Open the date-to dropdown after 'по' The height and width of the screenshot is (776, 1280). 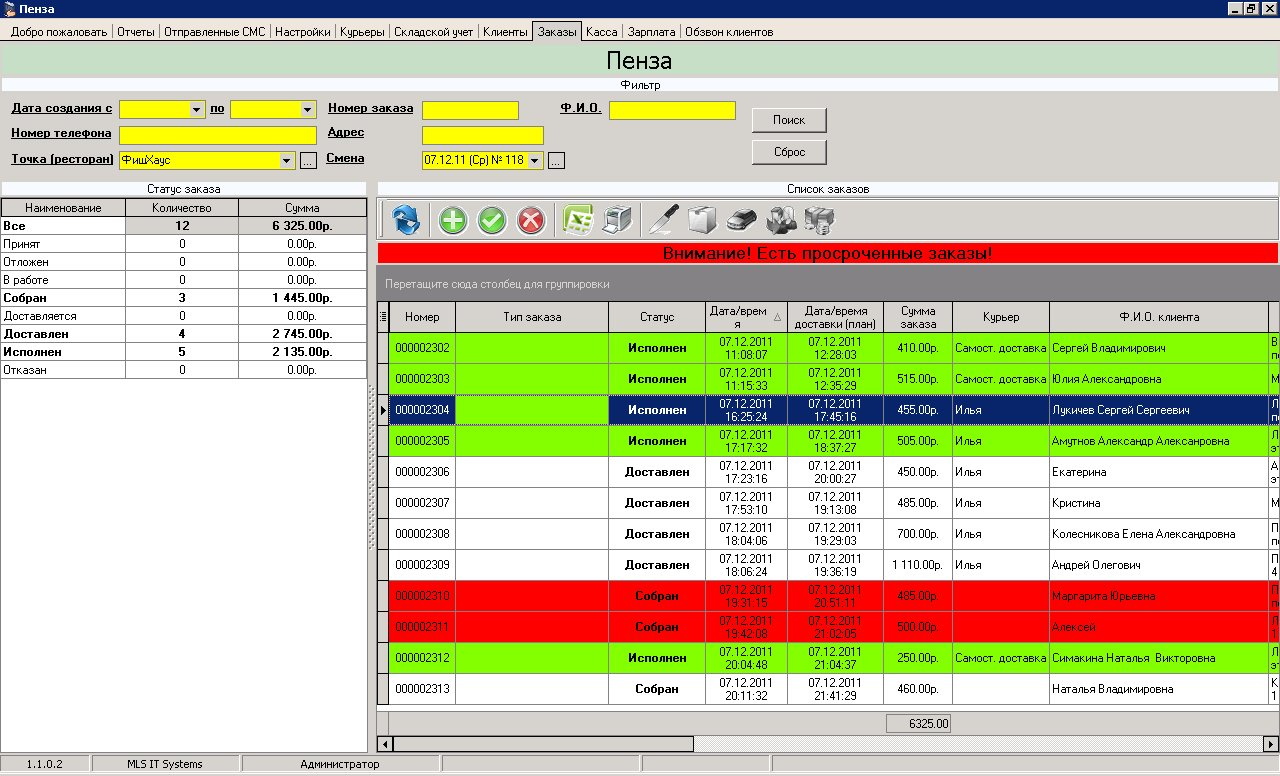[x=308, y=109]
